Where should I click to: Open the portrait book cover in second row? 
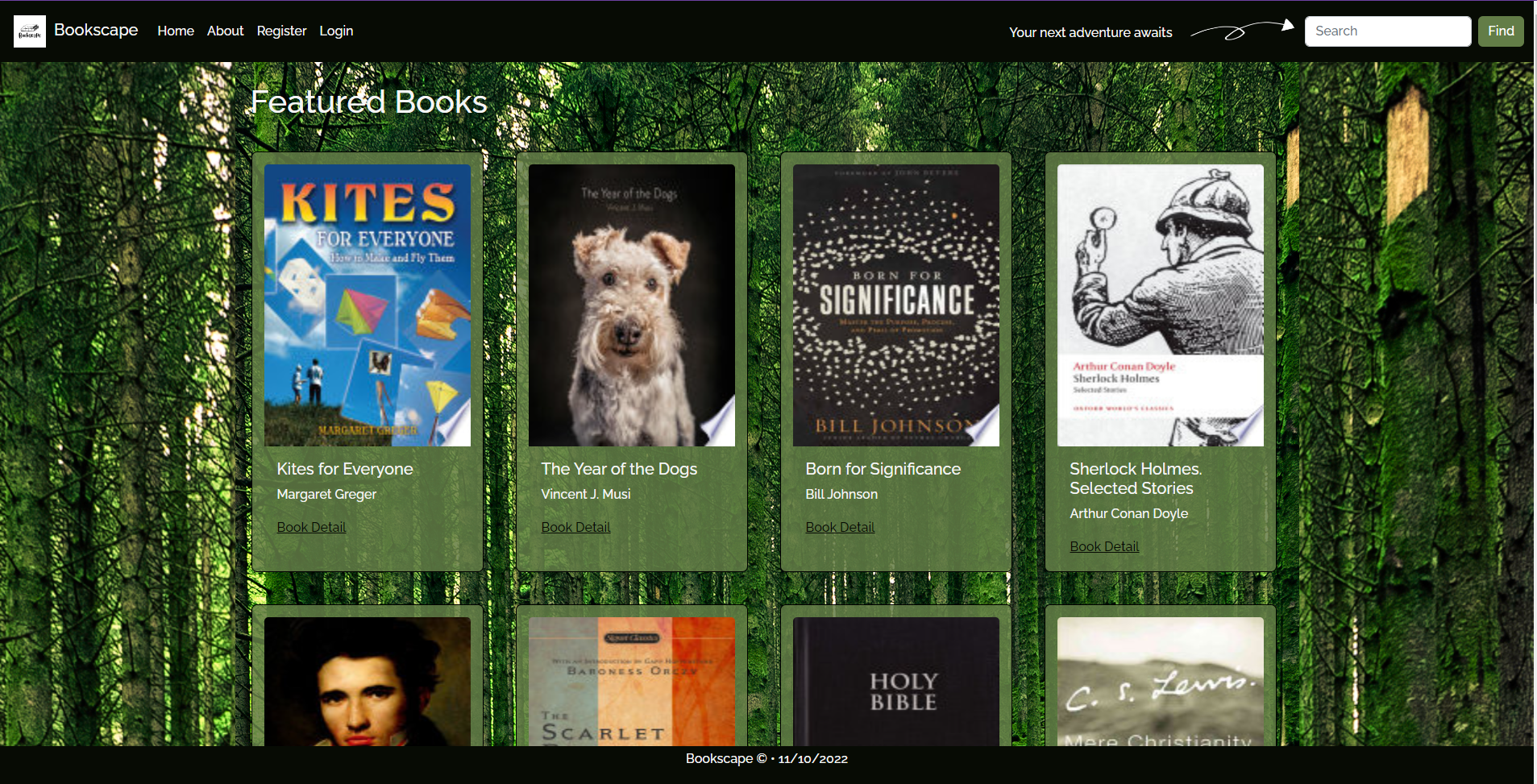pos(368,682)
